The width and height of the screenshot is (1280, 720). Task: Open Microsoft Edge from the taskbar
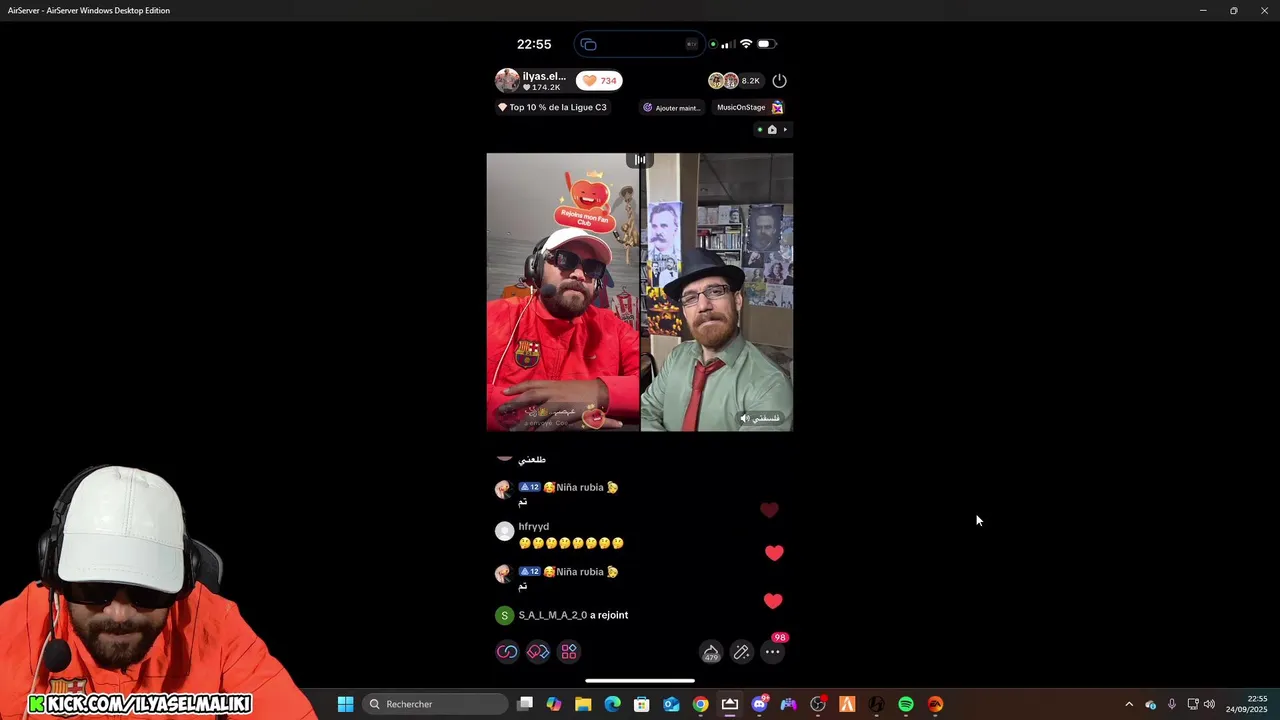pos(613,704)
